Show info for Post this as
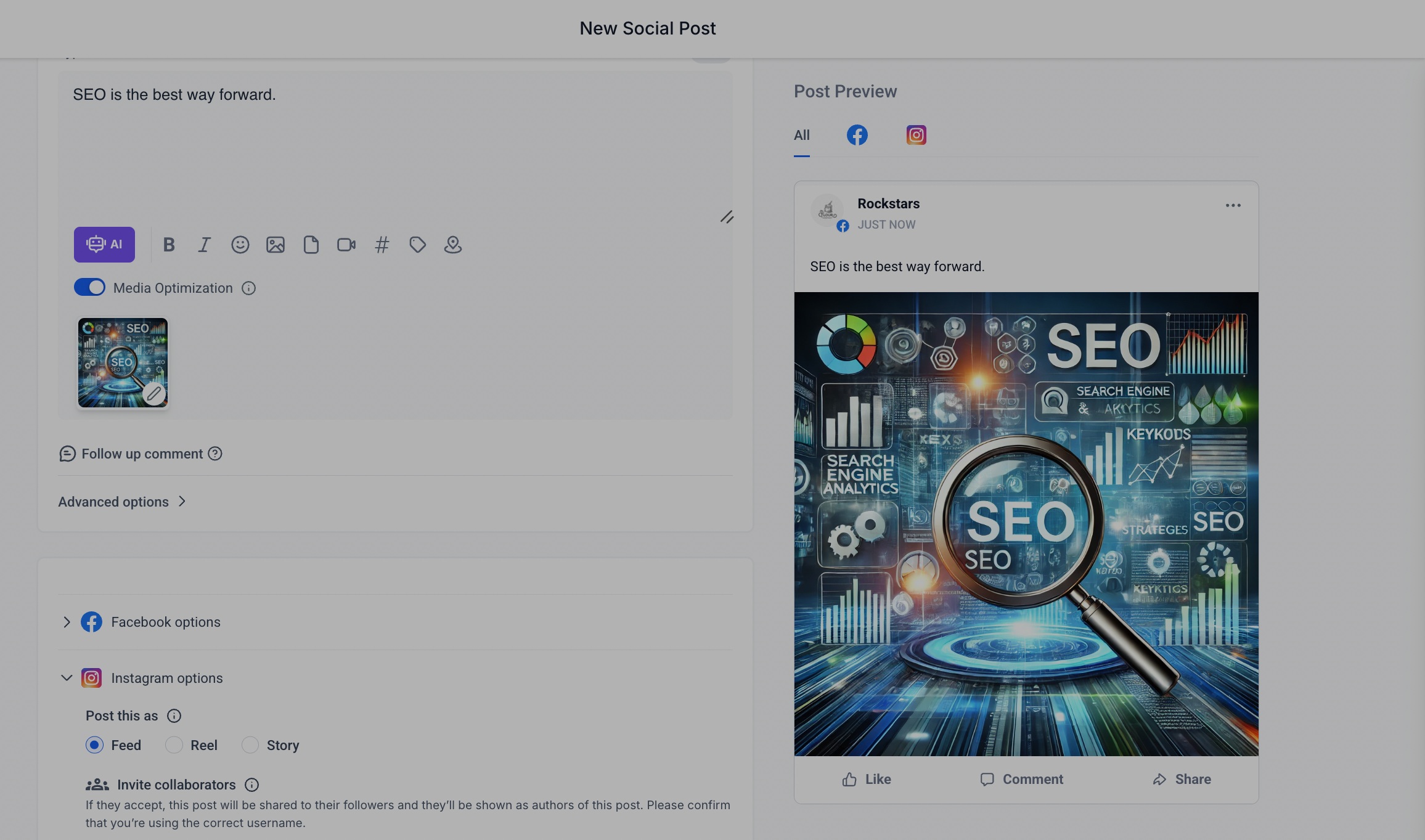Image resolution: width=1425 pixels, height=840 pixels. coord(174,716)
